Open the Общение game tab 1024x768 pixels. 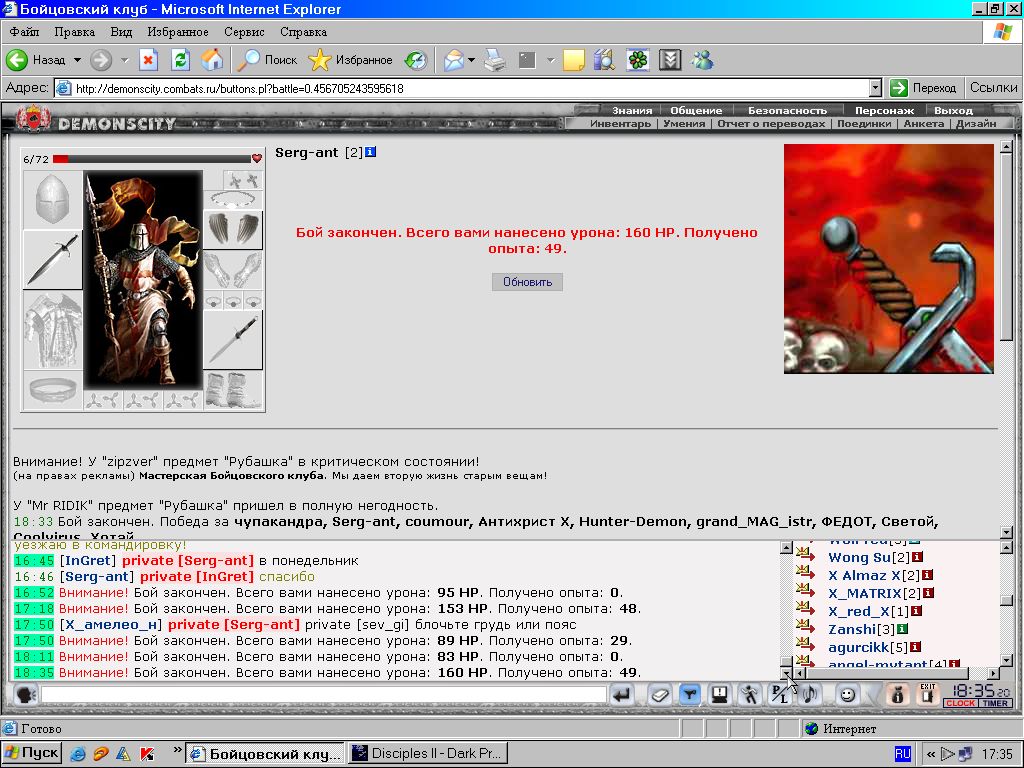(696, 110)
